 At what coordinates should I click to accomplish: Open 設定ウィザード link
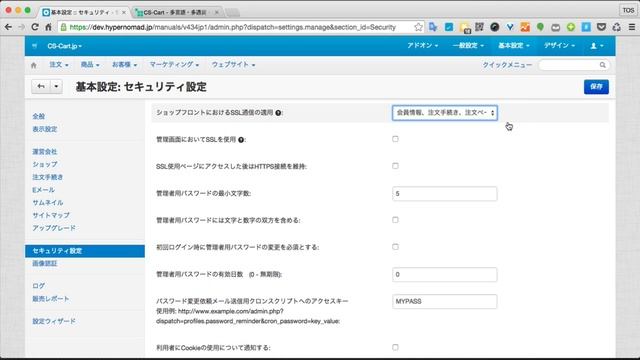point(54,321)
